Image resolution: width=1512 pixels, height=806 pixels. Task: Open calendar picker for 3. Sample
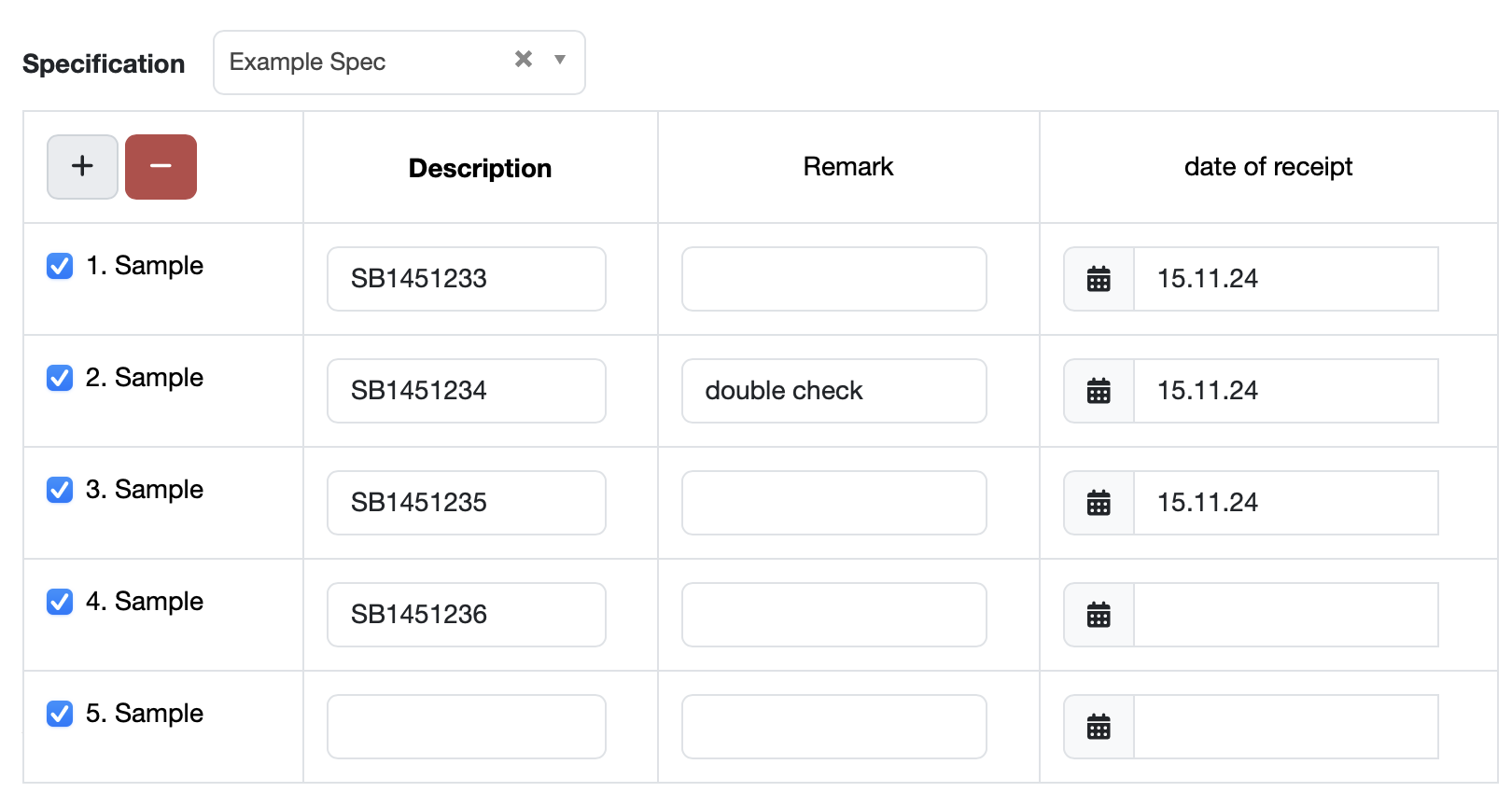(x=1099, y=503)
